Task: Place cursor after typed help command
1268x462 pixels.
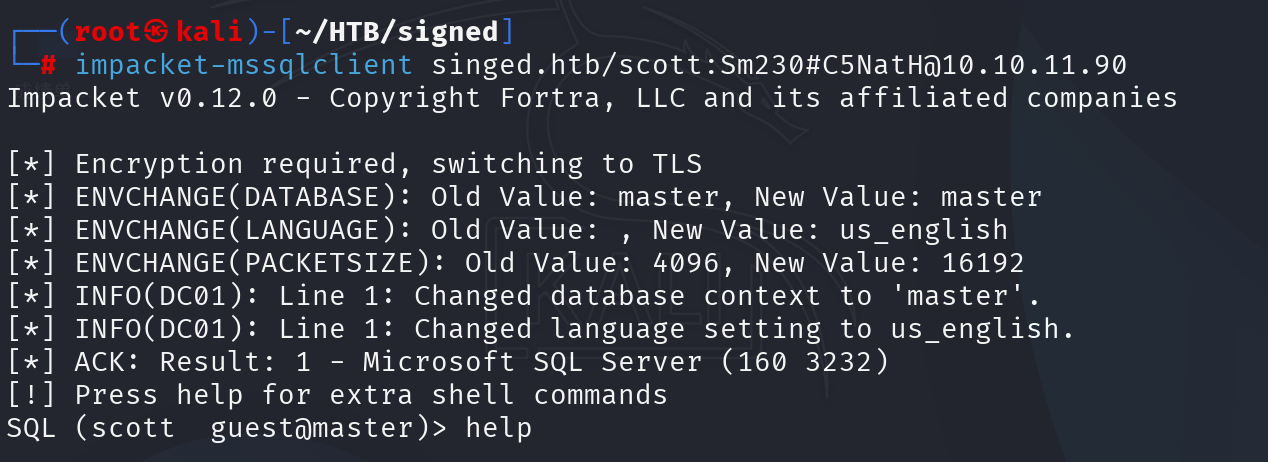Action: (x=534, y=428)
